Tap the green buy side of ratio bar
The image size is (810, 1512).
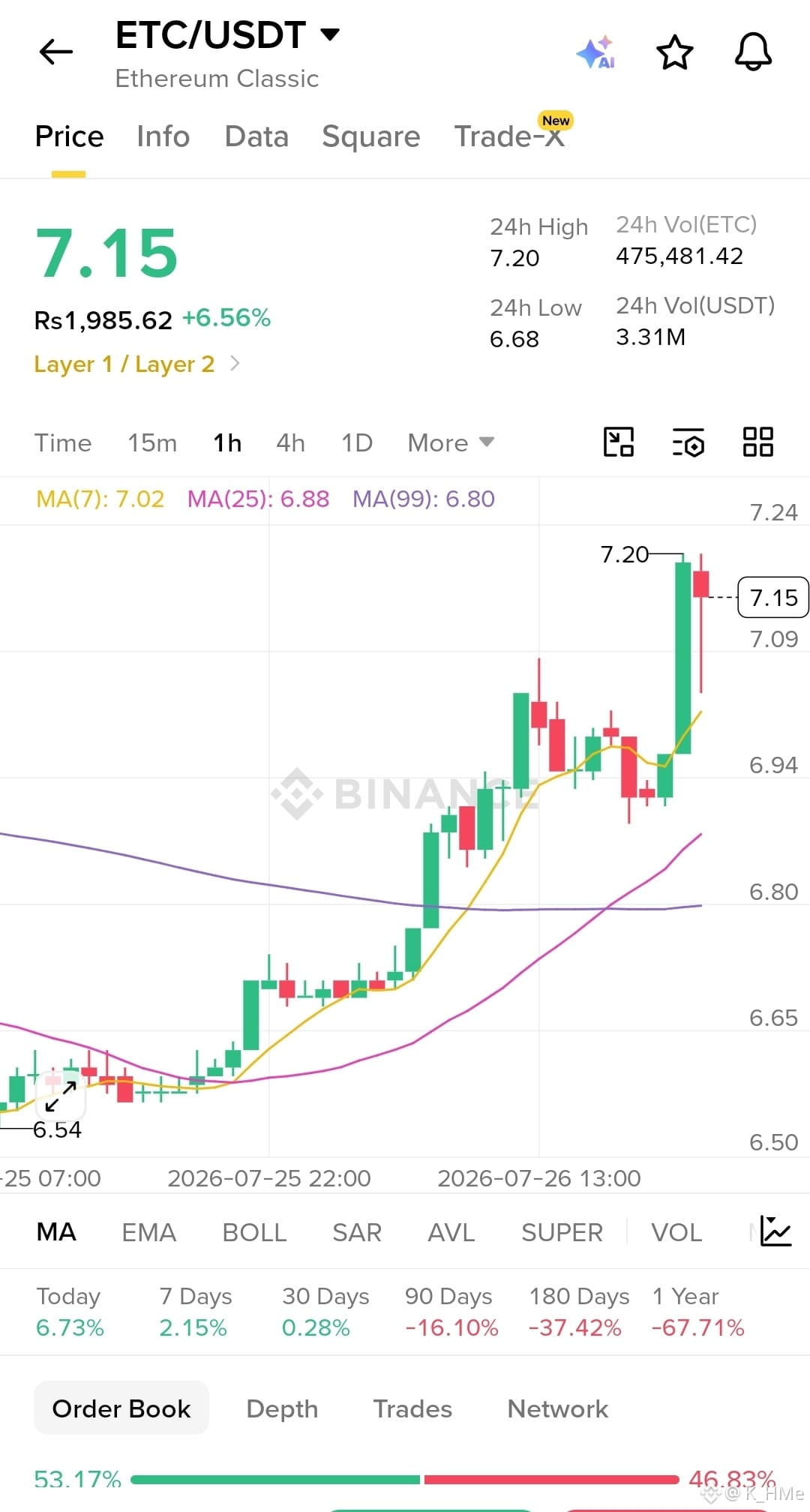pos(275,1480)
